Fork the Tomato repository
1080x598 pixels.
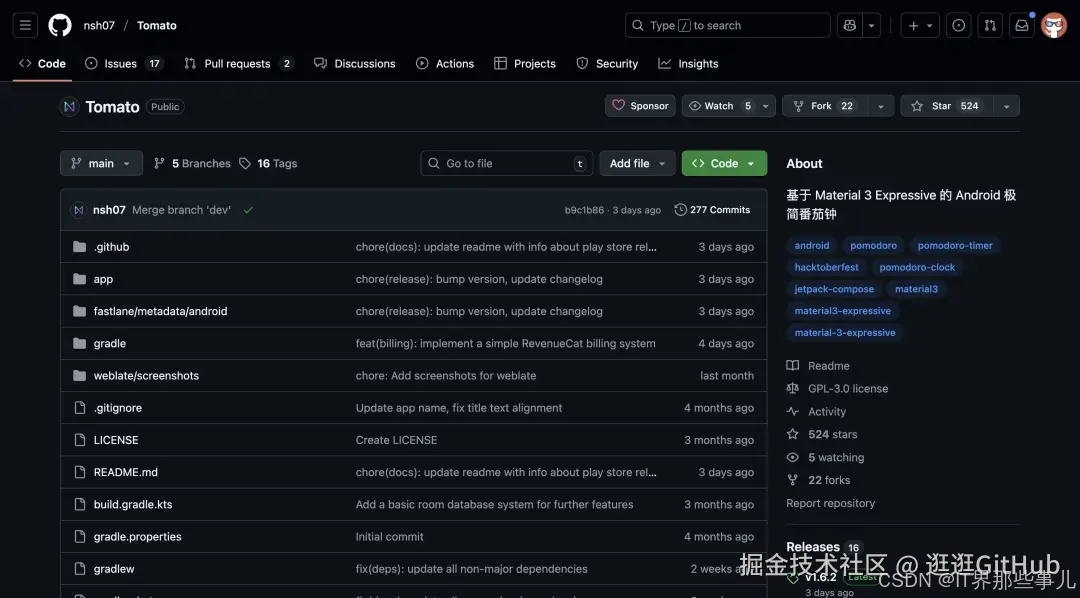pos(825,106)
